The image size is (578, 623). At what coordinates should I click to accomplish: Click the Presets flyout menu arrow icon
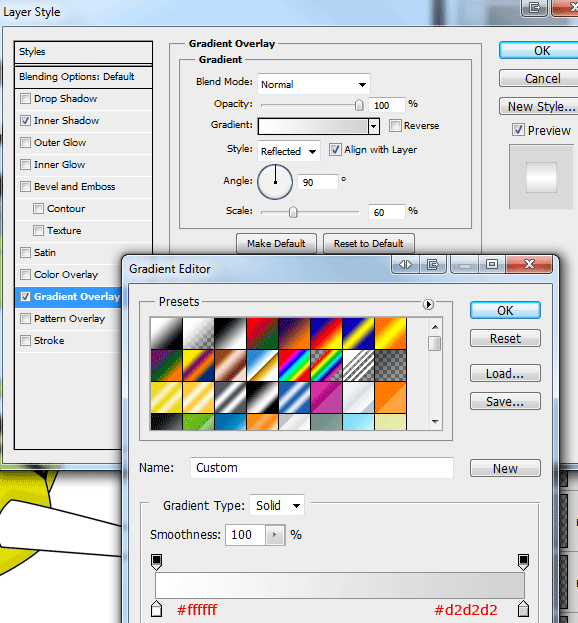(x=428, y=304)
